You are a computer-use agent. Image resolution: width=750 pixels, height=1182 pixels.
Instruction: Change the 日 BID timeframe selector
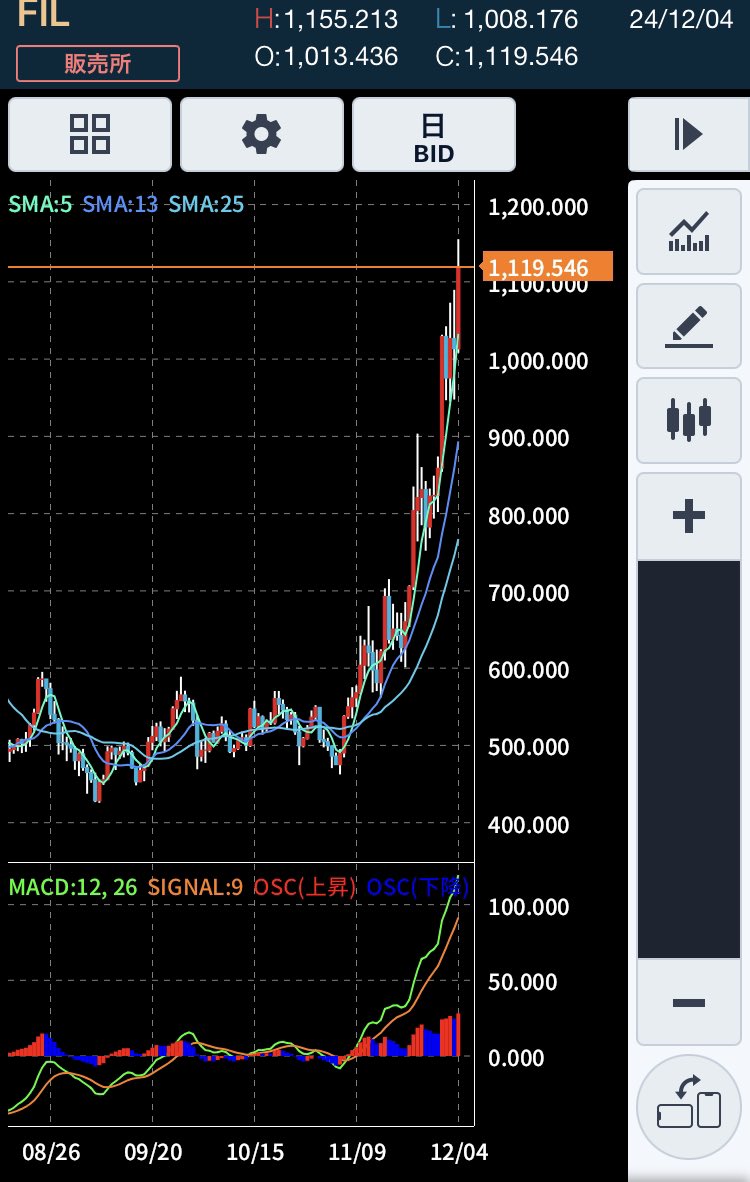click(x=433, y=134)
